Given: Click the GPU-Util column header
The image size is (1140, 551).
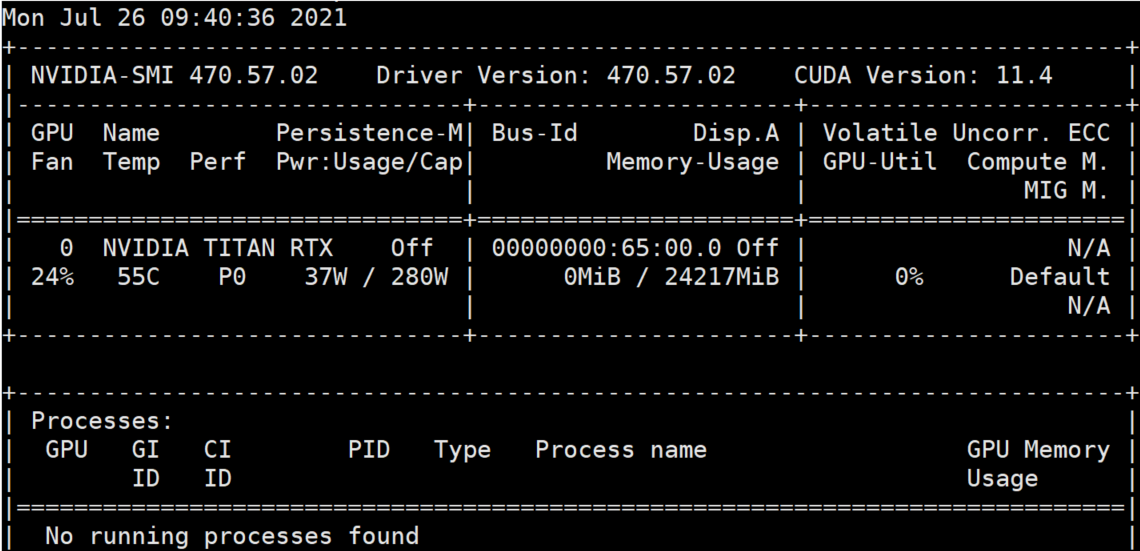Looking at the screenshot, I should pyautogui.click(x=880, y=162).
